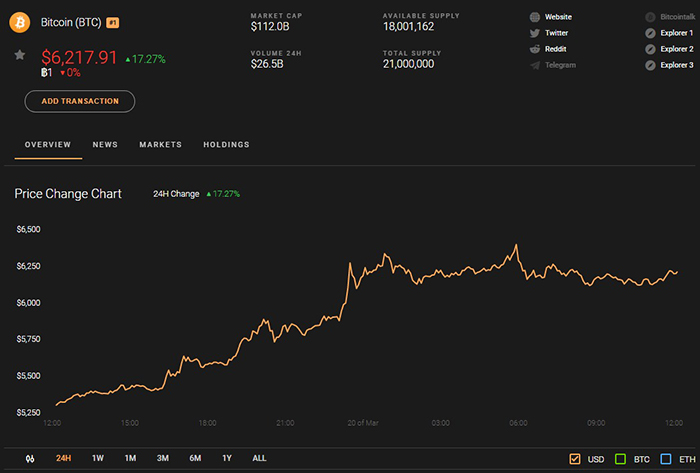Click the red 0% BTC change
Viewport: 700px width, 473px height.
(x=71, y=73)
